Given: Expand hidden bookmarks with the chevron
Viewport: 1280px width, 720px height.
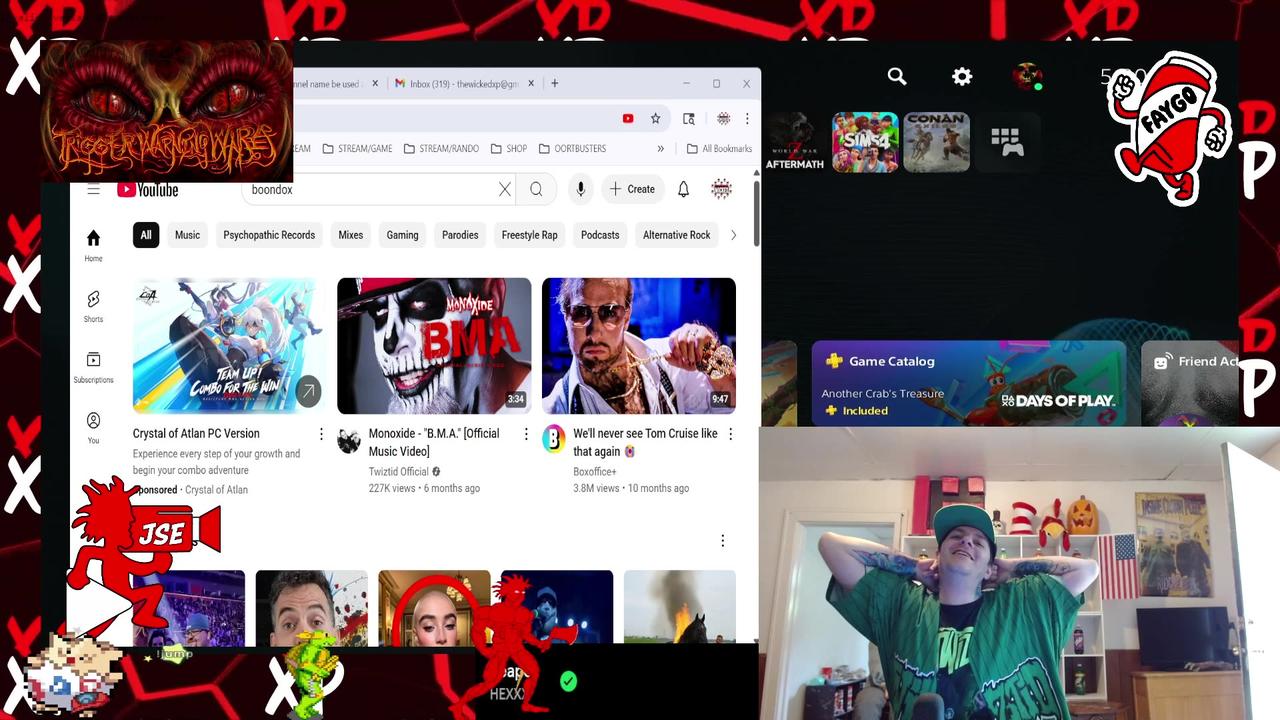Looking at the screenshot, I should 660,149.
